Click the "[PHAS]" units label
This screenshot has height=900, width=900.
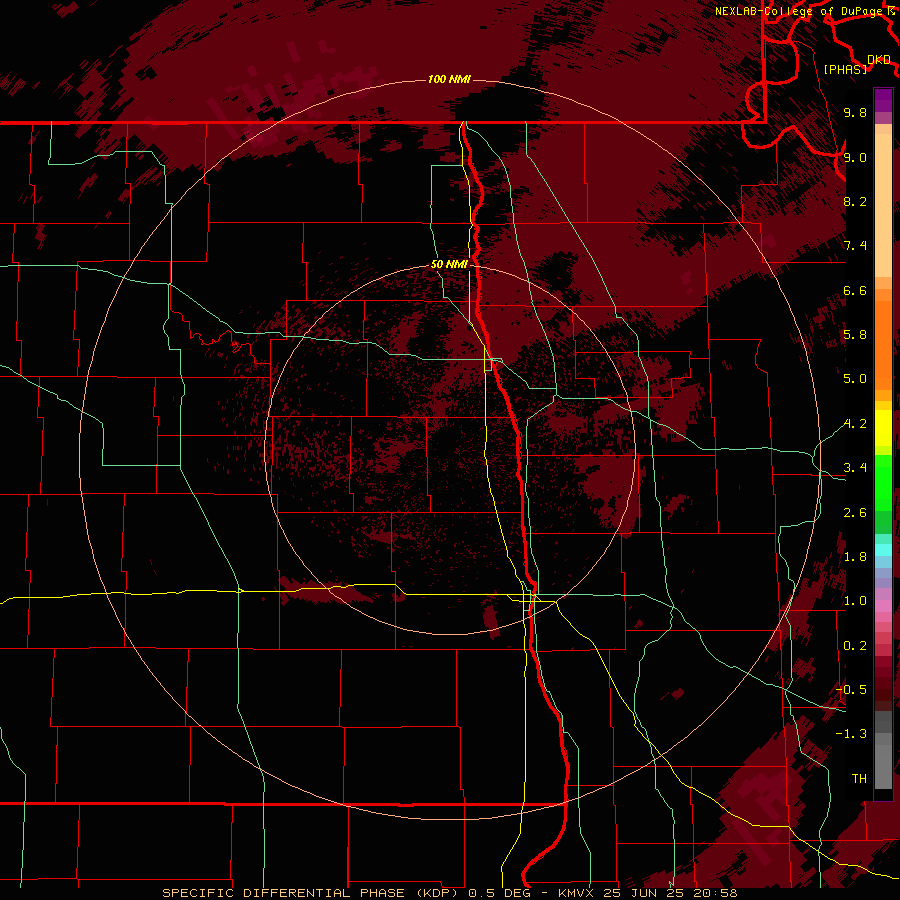click(845, 69)
